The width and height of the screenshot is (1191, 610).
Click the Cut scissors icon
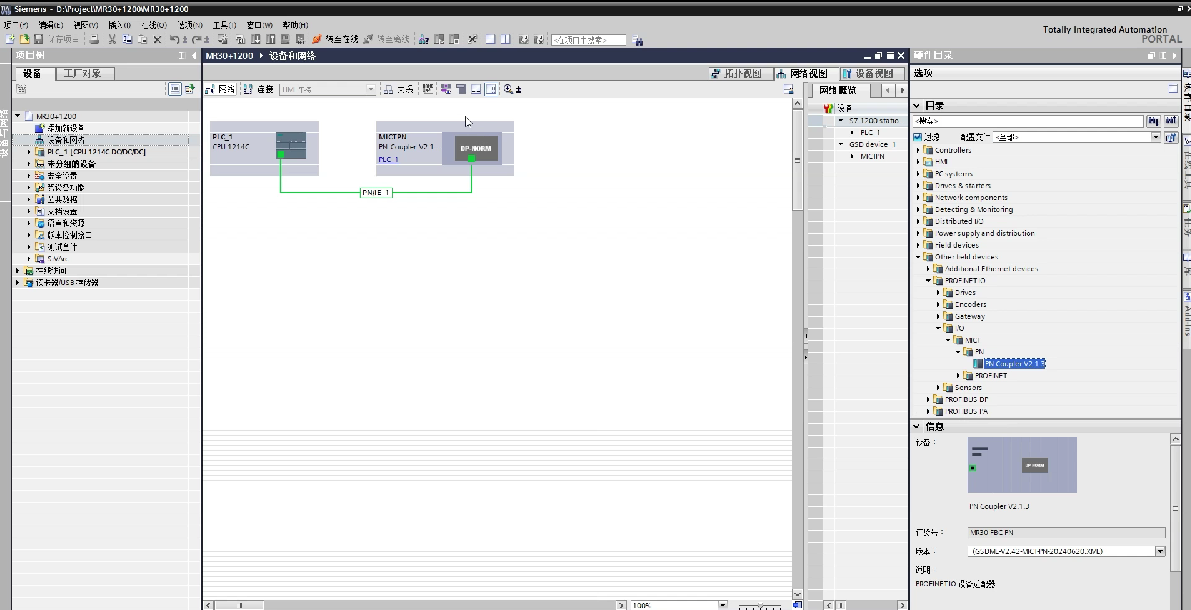pos(112,39)
